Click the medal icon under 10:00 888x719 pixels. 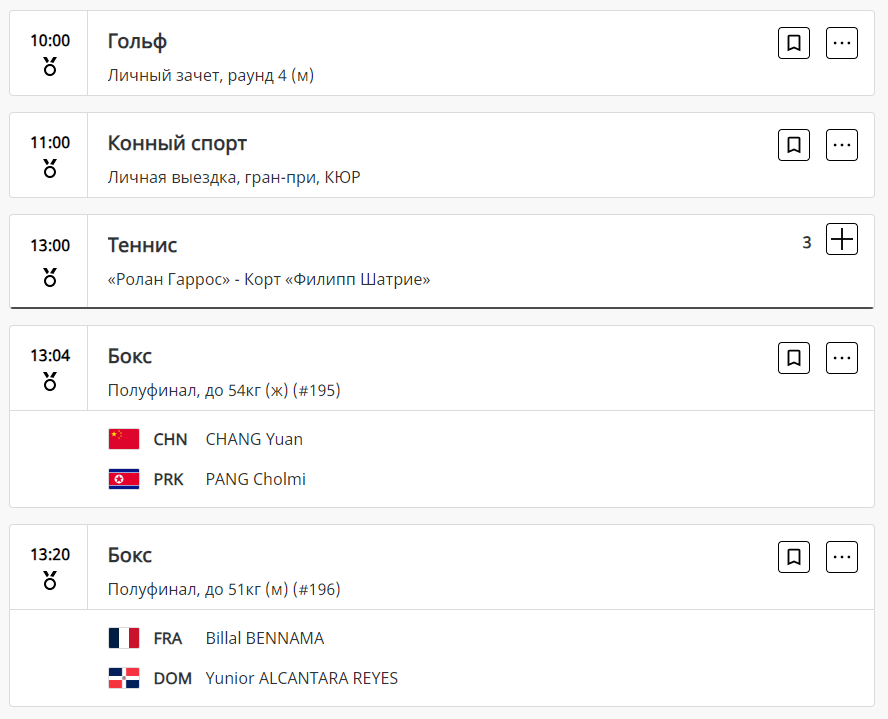point(50,67)
